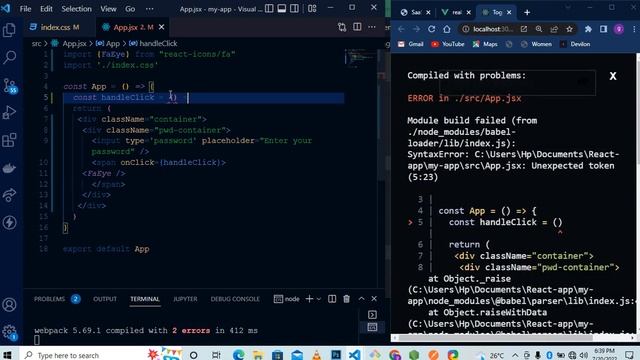640x360 pixels.
Task: Open the Women bookmark
Action: click(x=536, y=44)
